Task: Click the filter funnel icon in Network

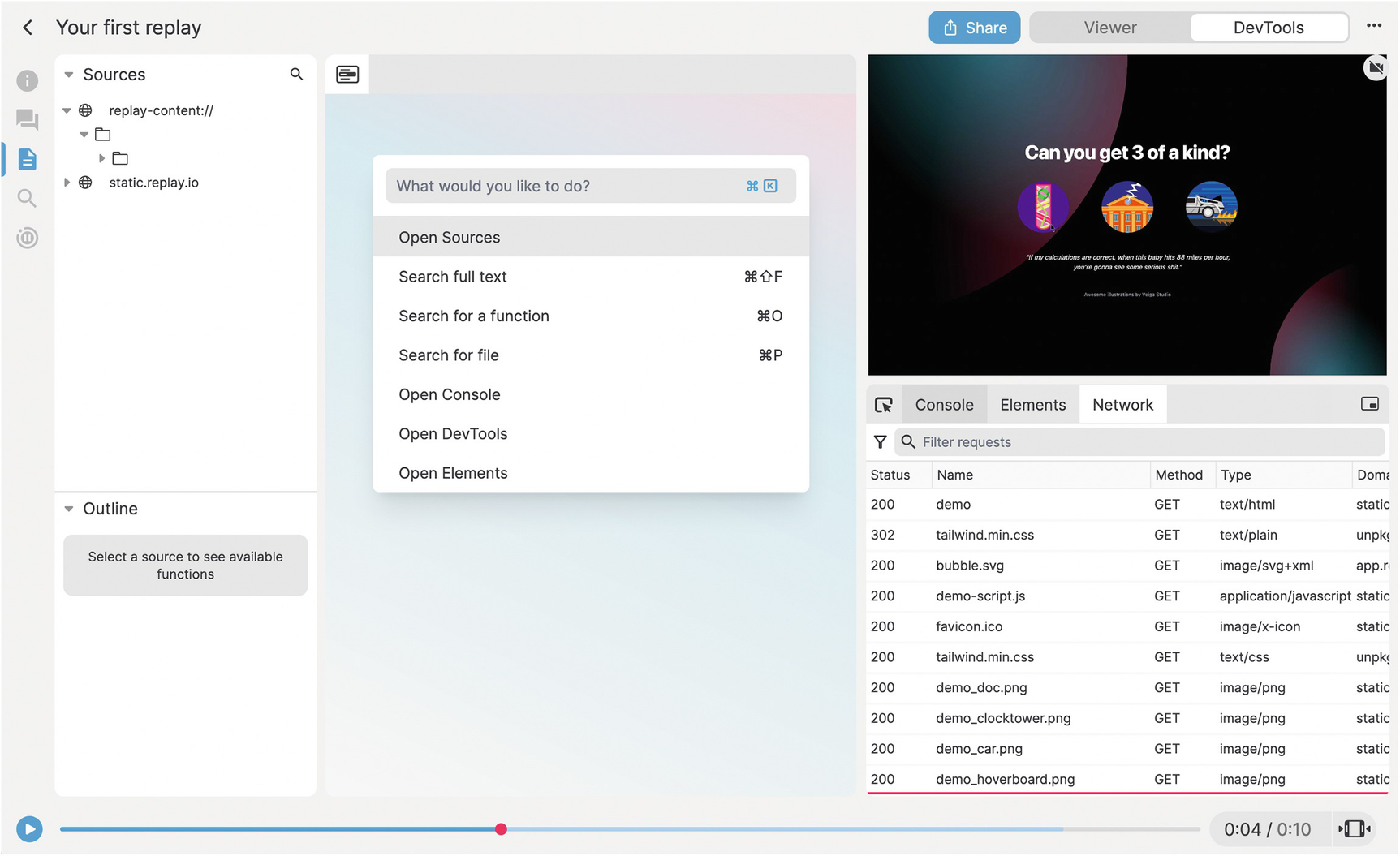Action: 880,442
